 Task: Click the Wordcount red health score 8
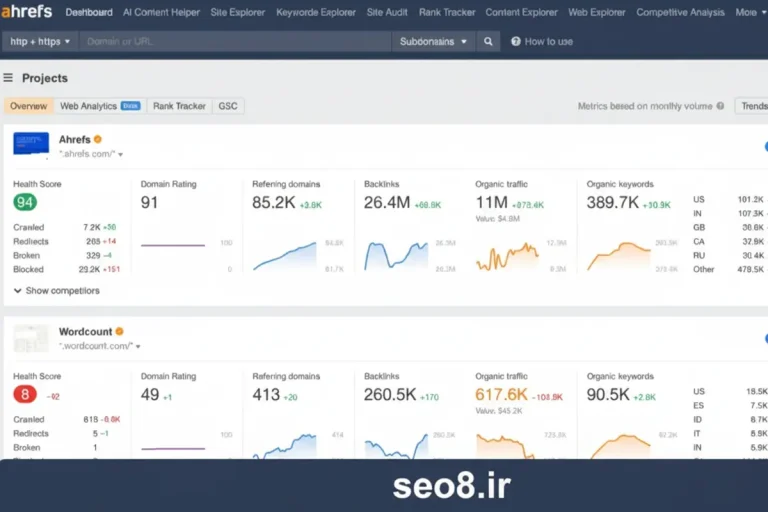pos(25,394)
